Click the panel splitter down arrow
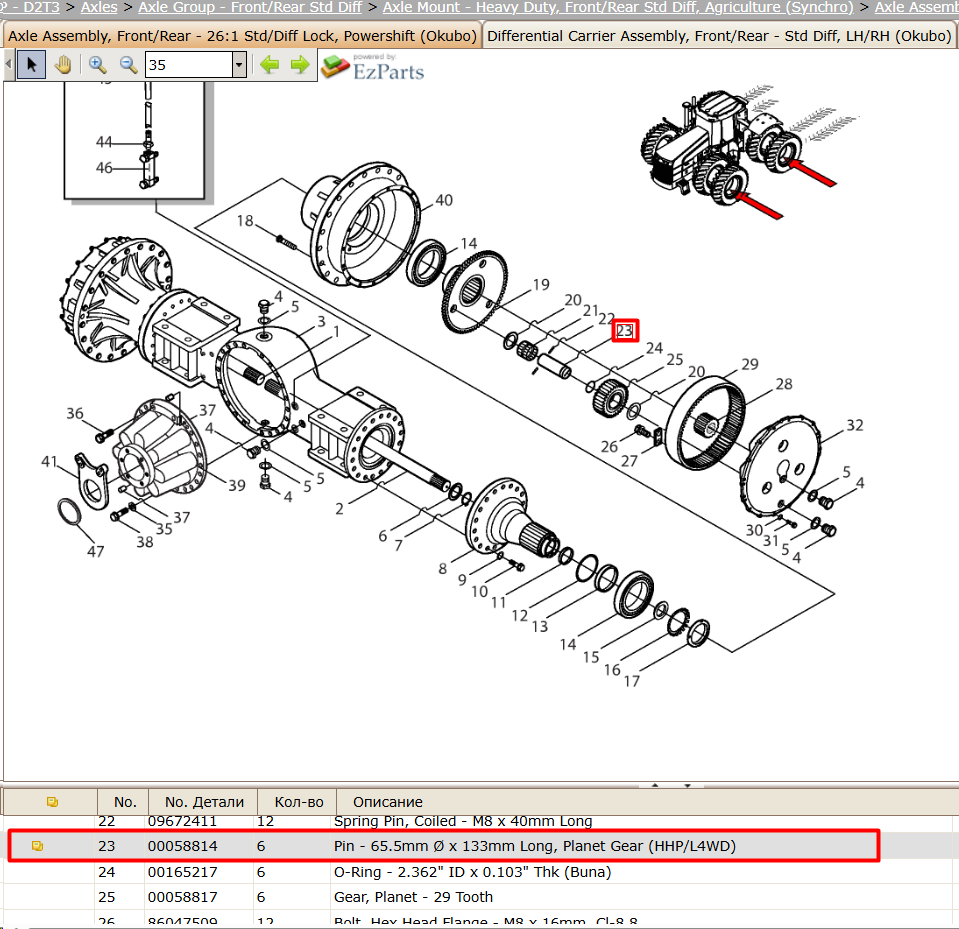 coord(687,785)
